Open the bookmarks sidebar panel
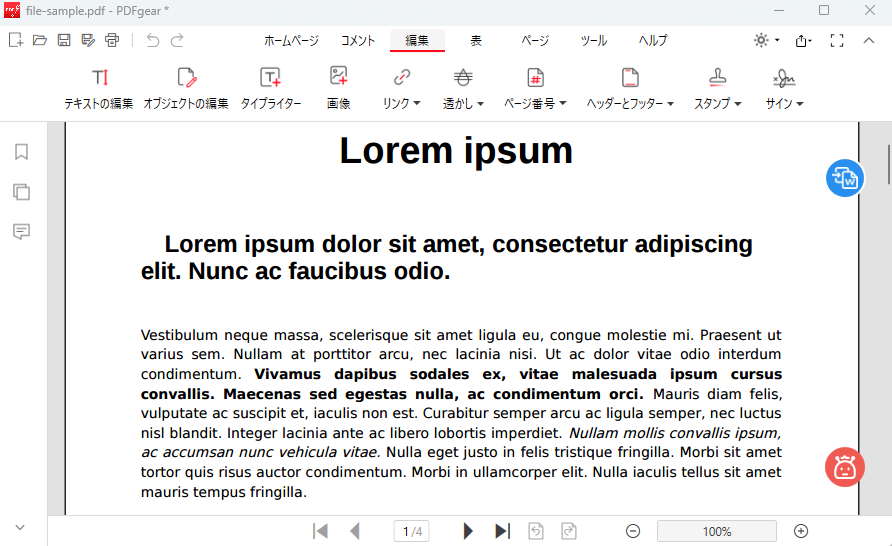 (x=22, y=152)
